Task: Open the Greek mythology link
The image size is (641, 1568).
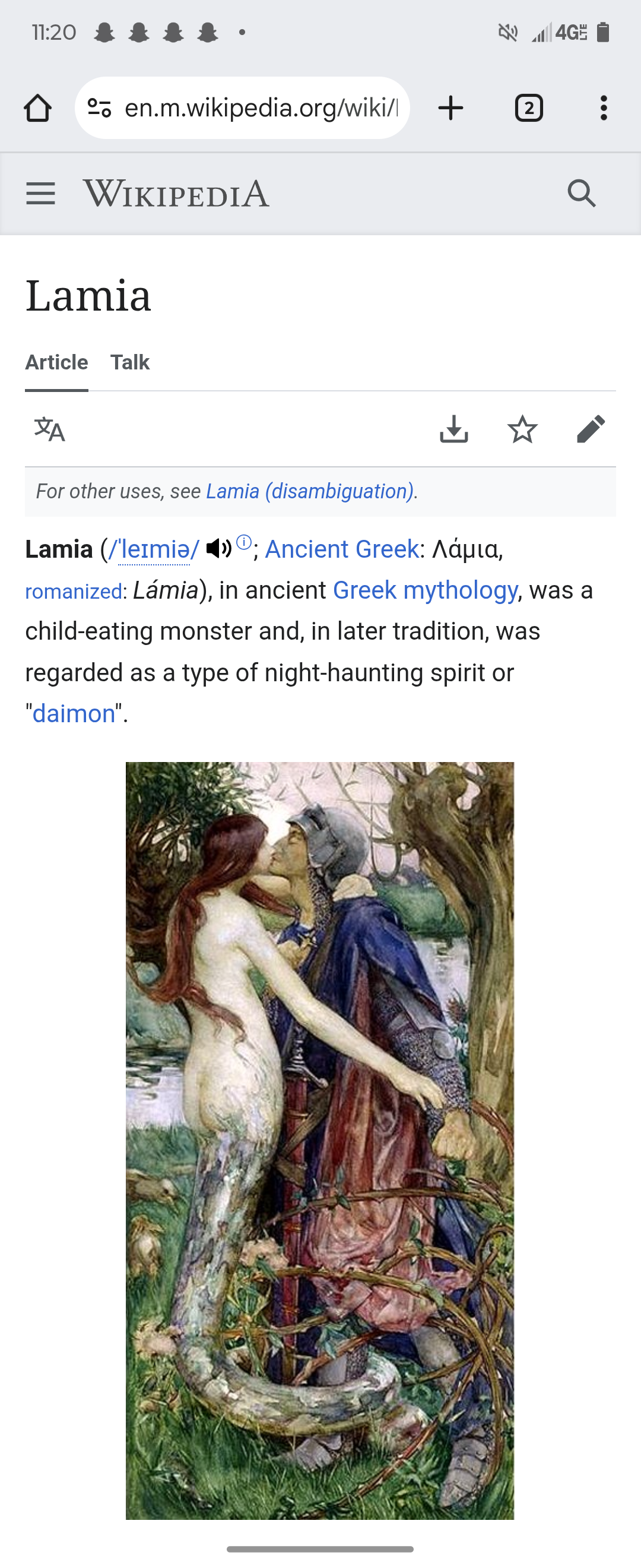Action: tap(426, 590)
